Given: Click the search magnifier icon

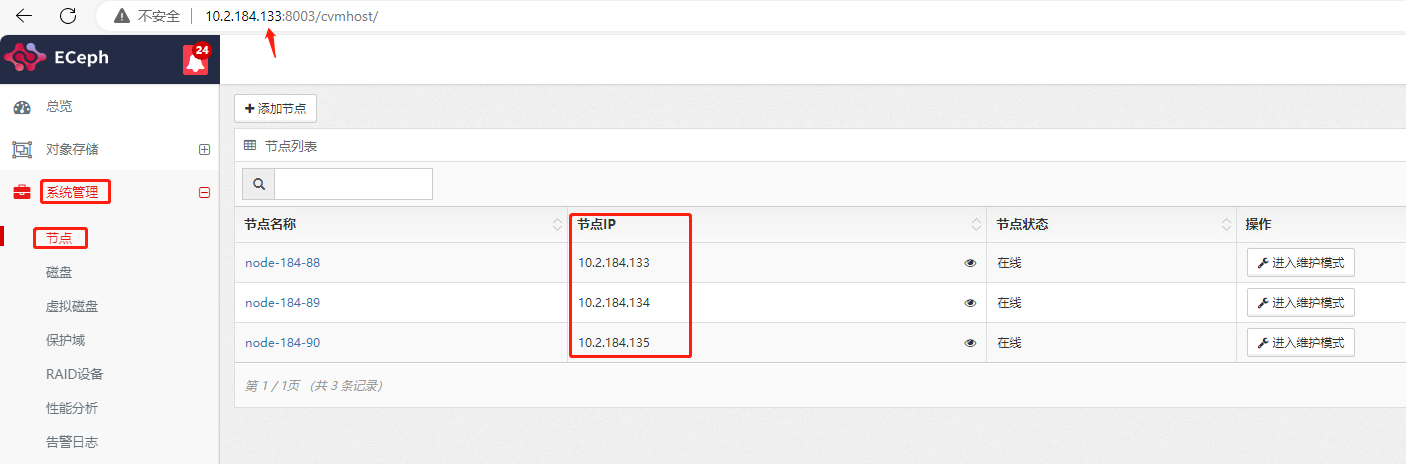Looking at the screenshot, I should 259,184.
